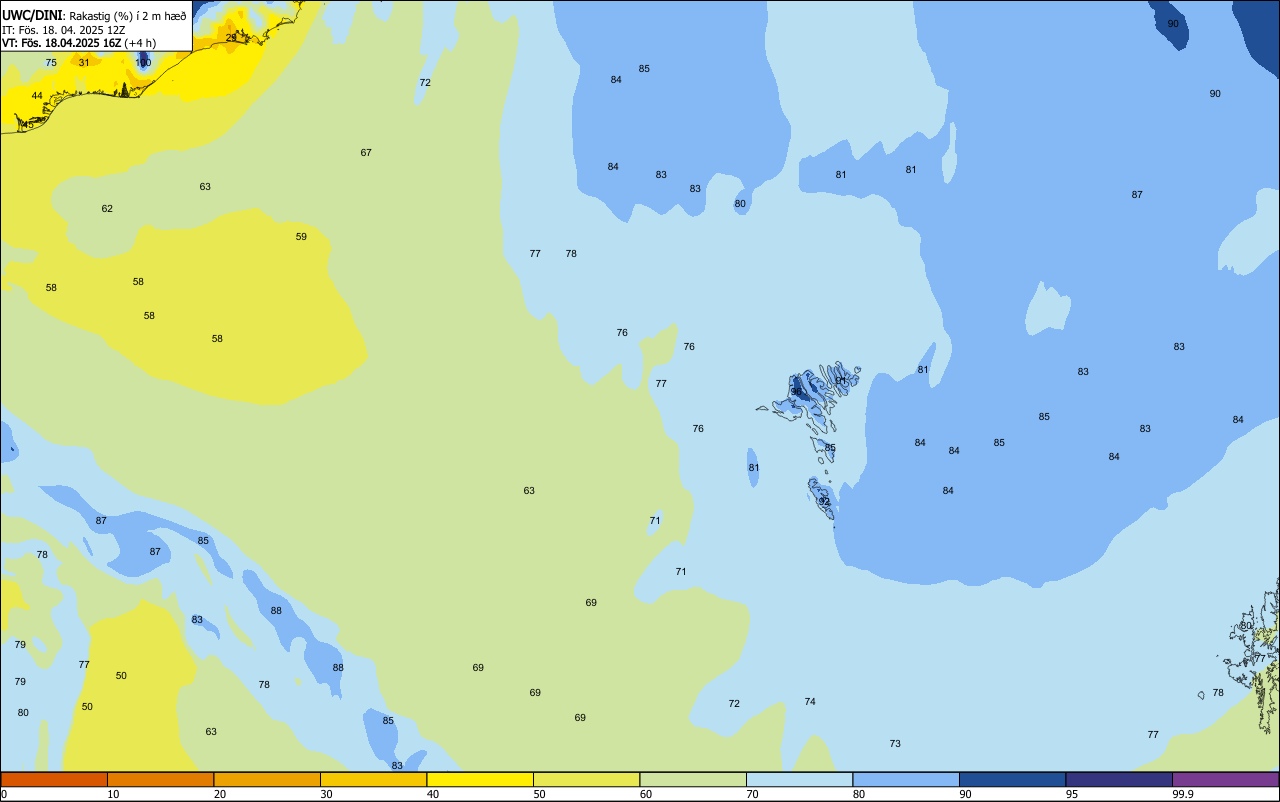Viewport: 1280px width, 802px height.
Task: Click the '73' humidity value on the map
Action: pyautogui.click(x=895, y=744)
